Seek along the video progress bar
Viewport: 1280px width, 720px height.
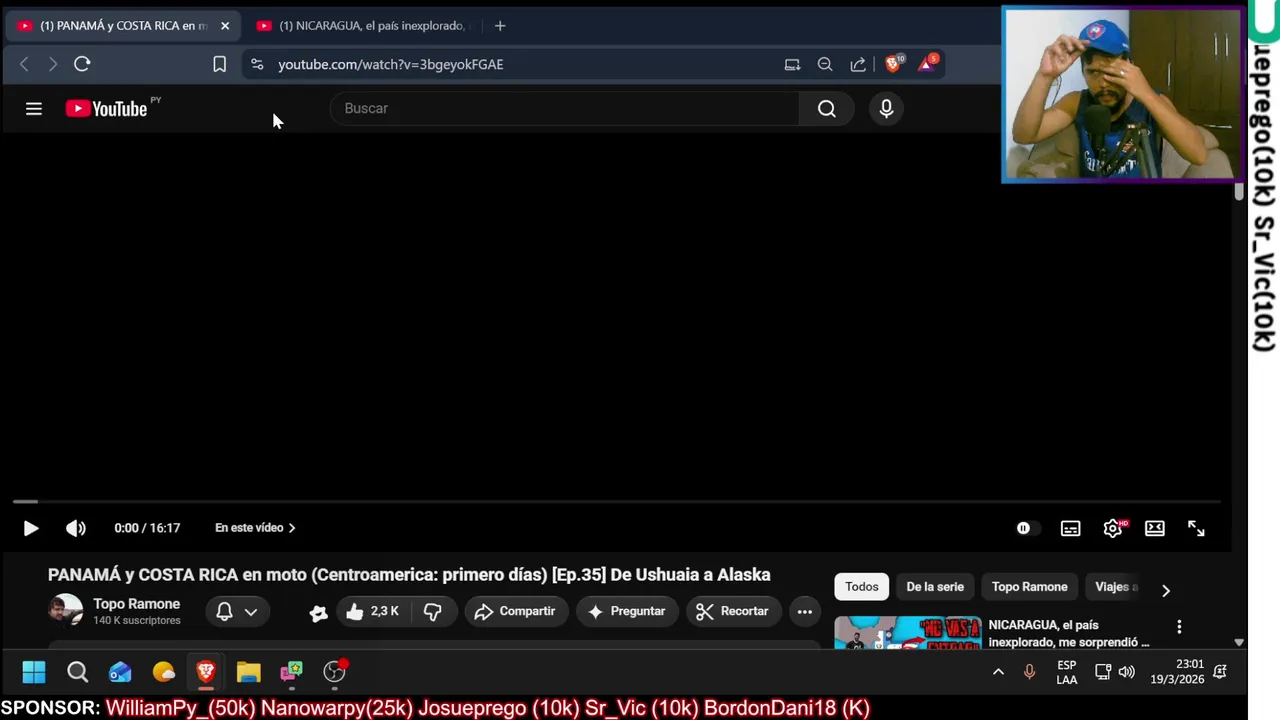click(x=616, y=501)
